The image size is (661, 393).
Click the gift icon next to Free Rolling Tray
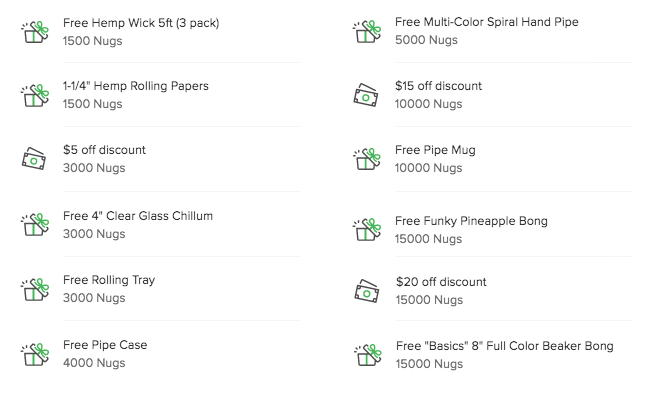coord(35,289)
